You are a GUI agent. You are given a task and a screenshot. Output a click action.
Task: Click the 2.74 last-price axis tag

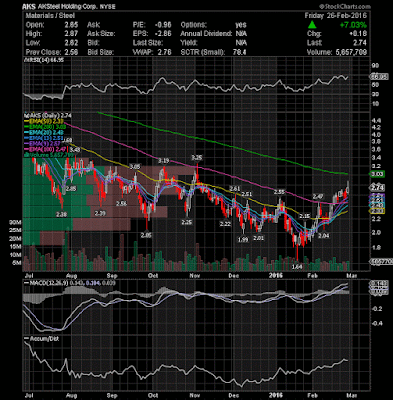click(378, 187)
